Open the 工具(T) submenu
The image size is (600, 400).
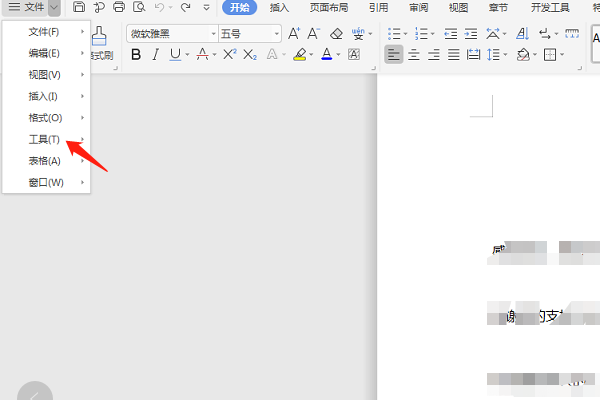(46, 139)
